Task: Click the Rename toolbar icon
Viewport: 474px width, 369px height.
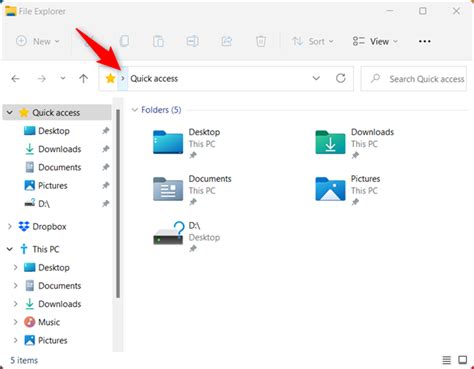Action: 192,41
